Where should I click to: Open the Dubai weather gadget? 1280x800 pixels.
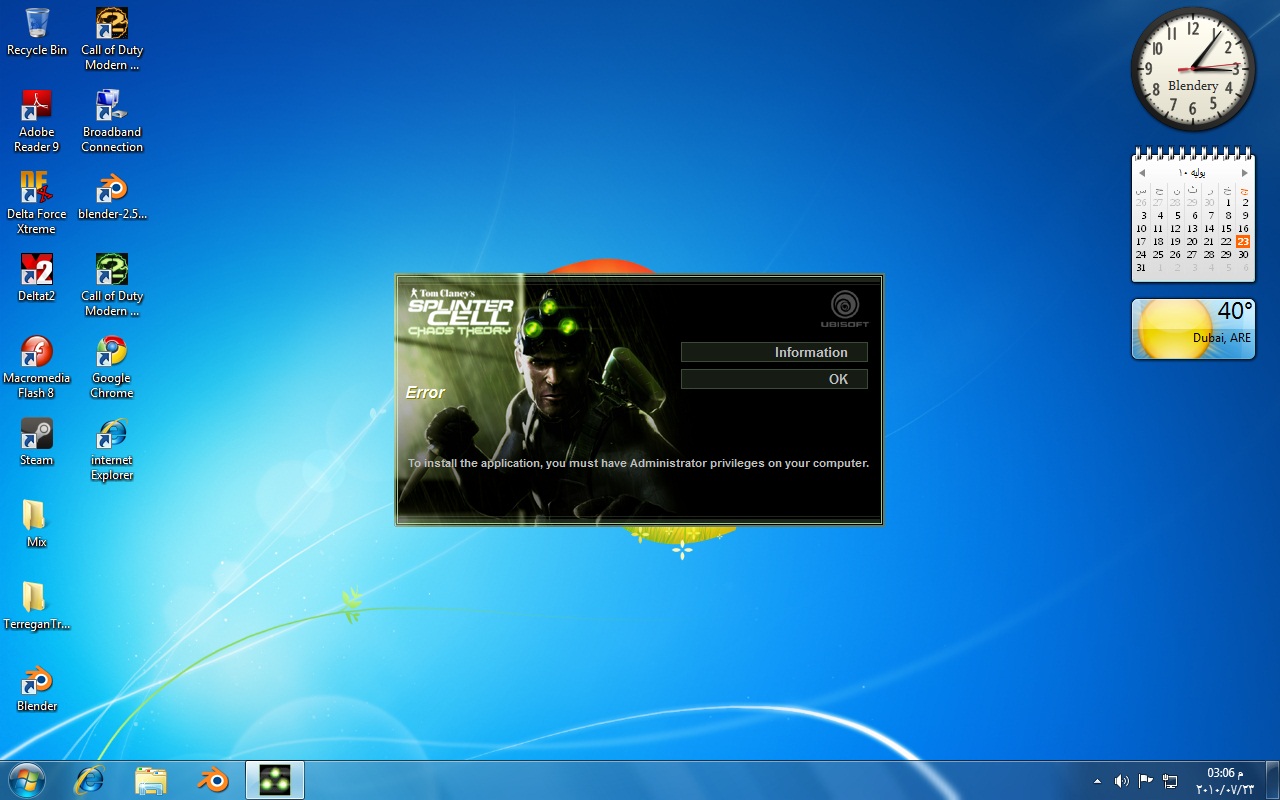pyautogui.click(x=1193, y=329)
